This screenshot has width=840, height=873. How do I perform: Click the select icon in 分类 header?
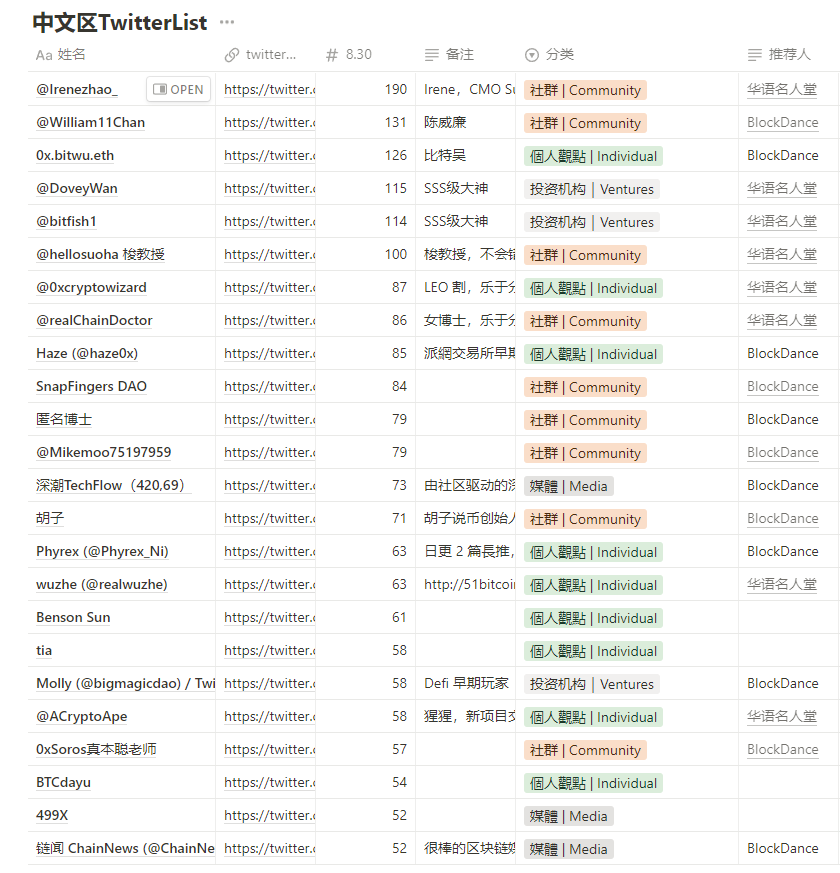point(532,55)
